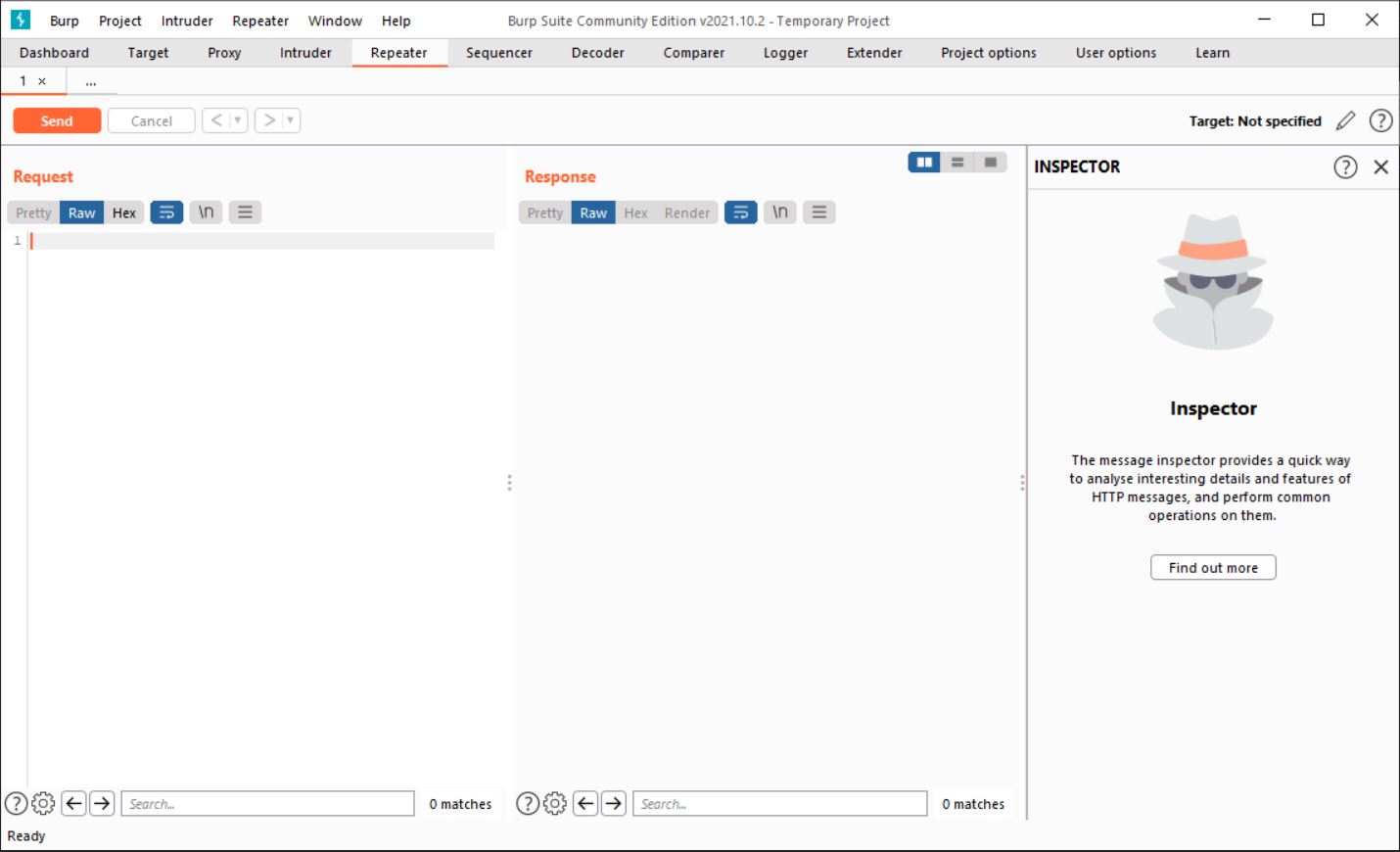Open Inspector help icon
1400x852 pixels.
tap(1346, 166)
